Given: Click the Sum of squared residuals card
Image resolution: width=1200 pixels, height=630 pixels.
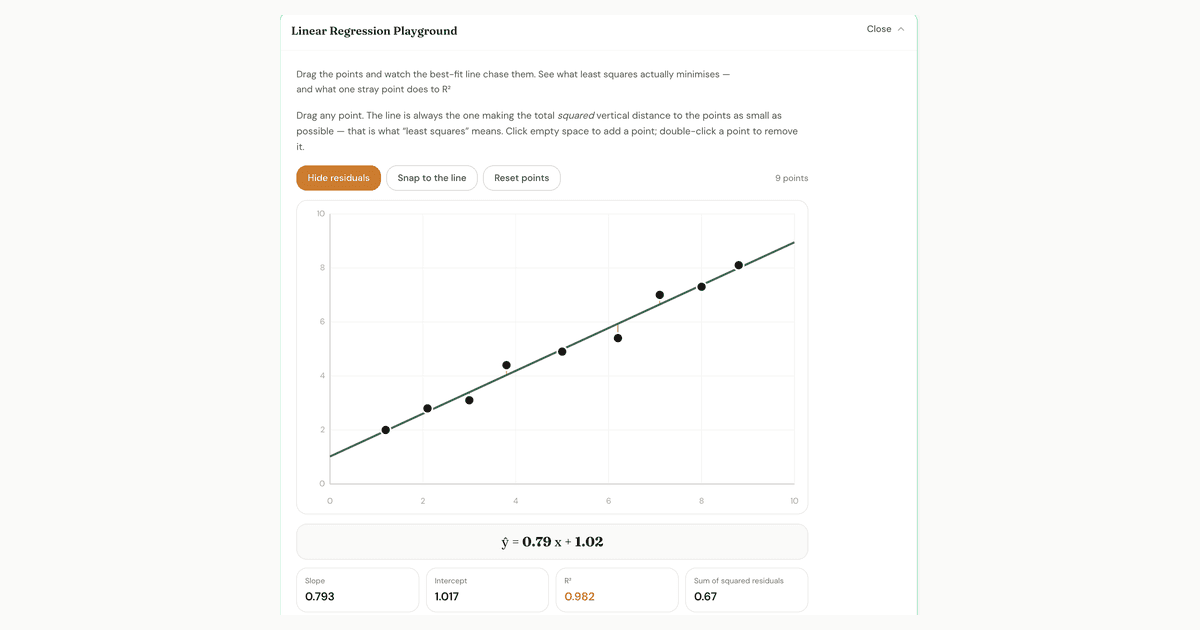Looking at the screenshot, I should 747,590.
